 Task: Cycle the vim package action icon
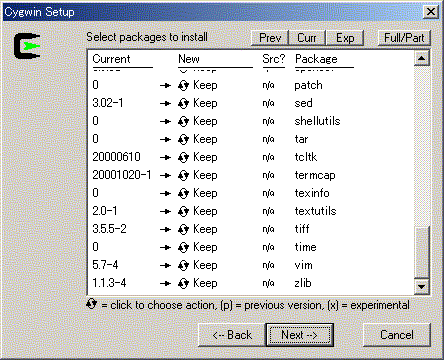(183, 266)
